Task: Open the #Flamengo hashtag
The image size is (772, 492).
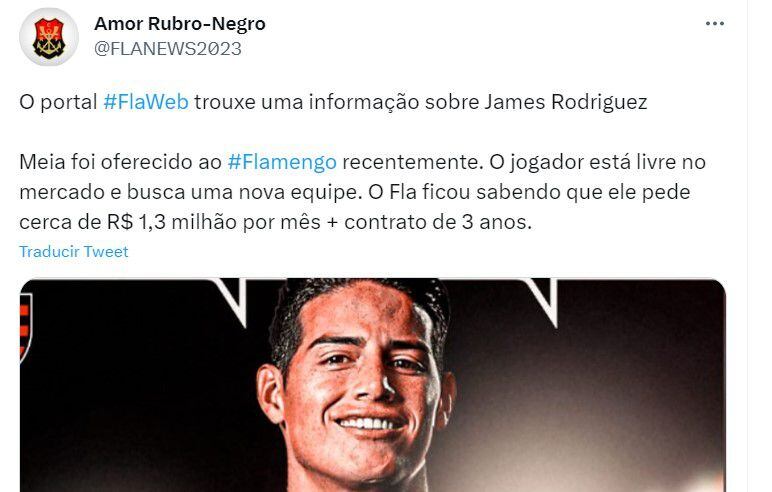Action: [282, 162]
